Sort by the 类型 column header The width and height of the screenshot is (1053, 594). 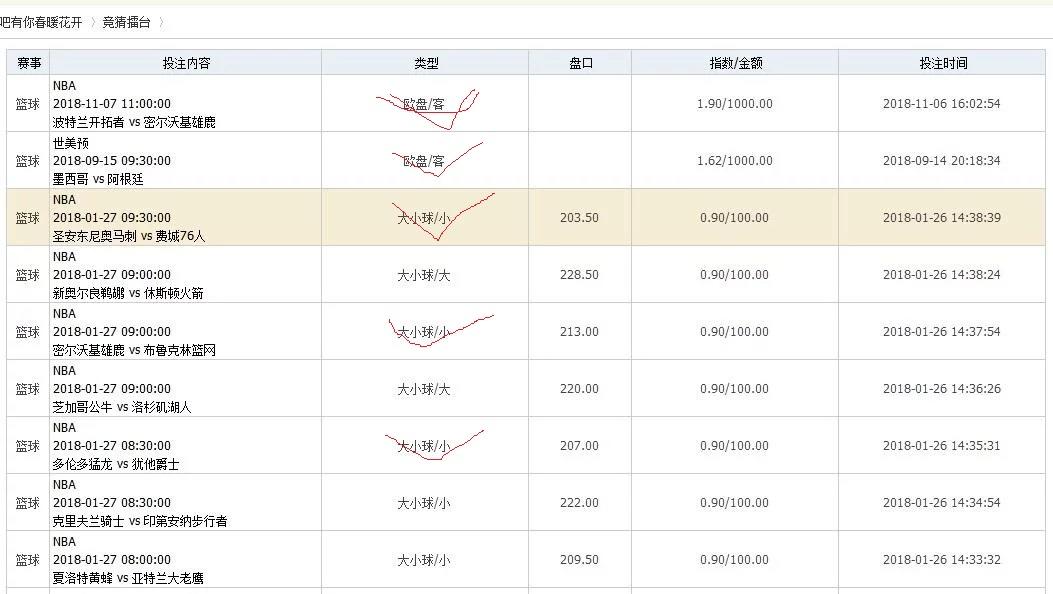[x=426, y=63]
